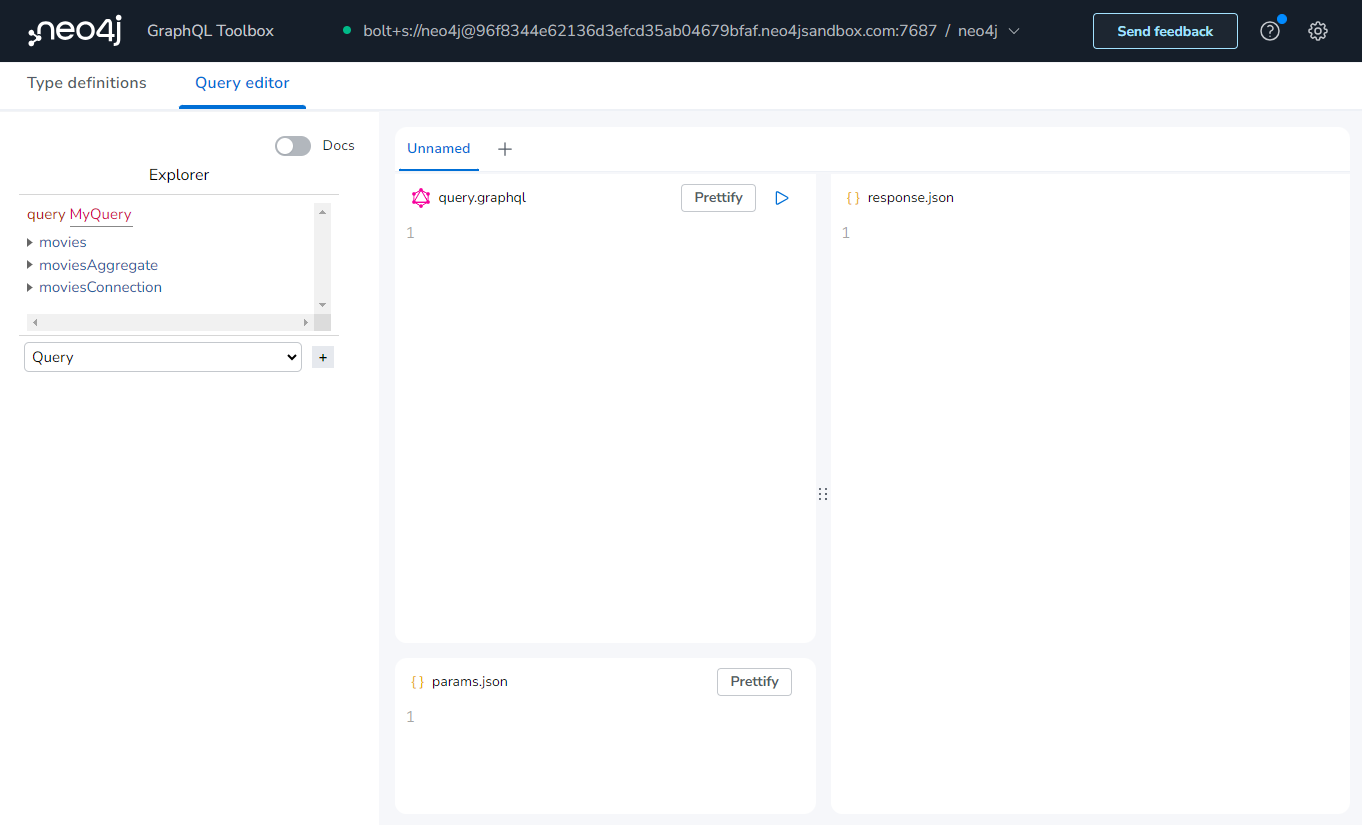Expand the moviesAggregate tree item
Viewport: 1362px width, 825px height.
(x=29, y=264)
